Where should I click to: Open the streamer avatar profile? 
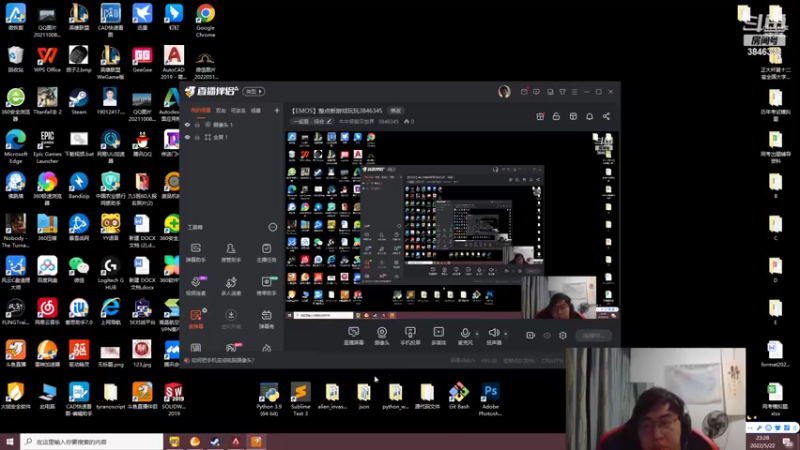(x=504, y=91)
